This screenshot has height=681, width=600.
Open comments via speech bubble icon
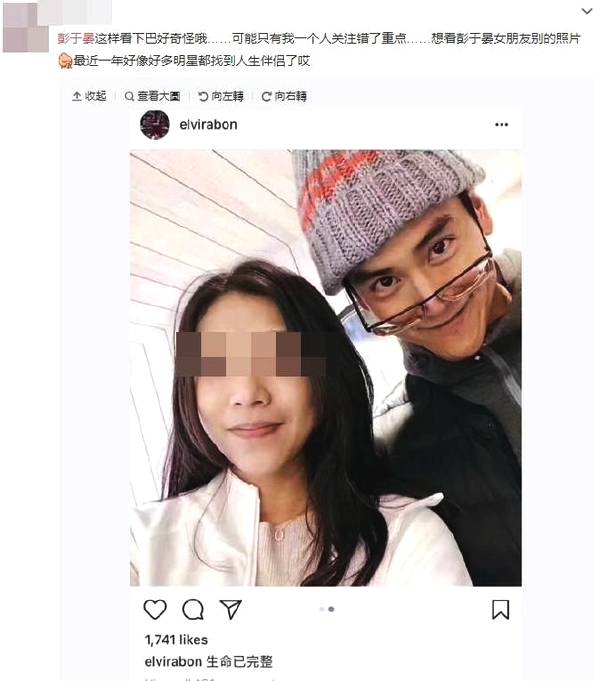[x=193, y=609]
